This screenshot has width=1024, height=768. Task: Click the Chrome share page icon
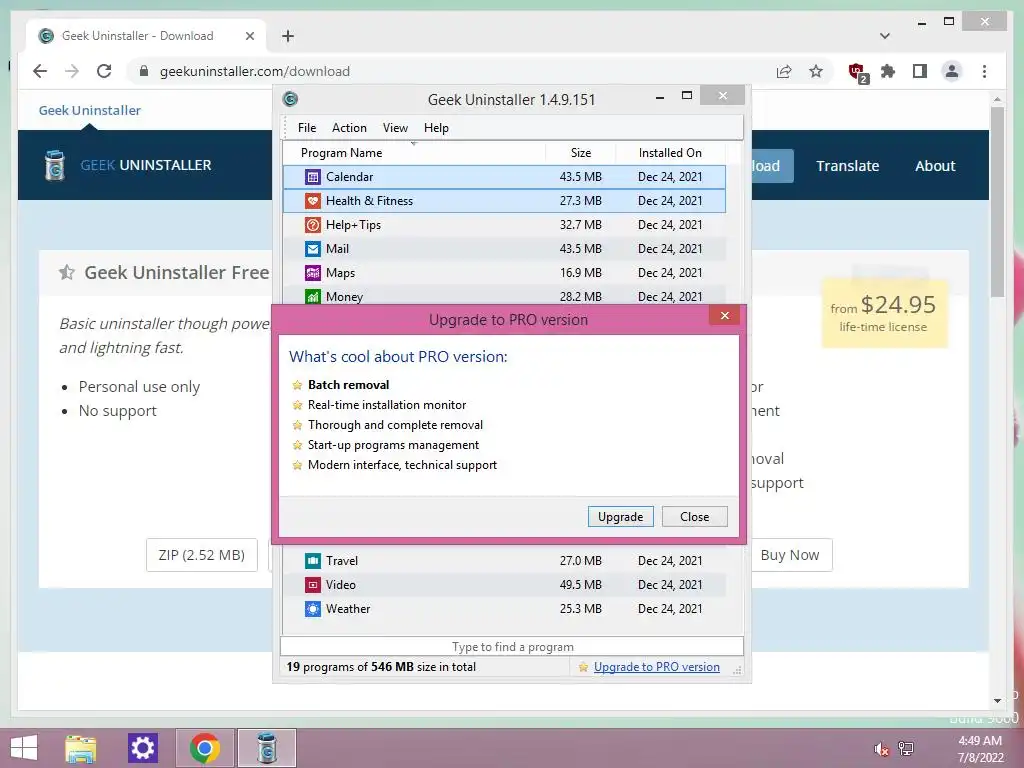tap(784, 71)
